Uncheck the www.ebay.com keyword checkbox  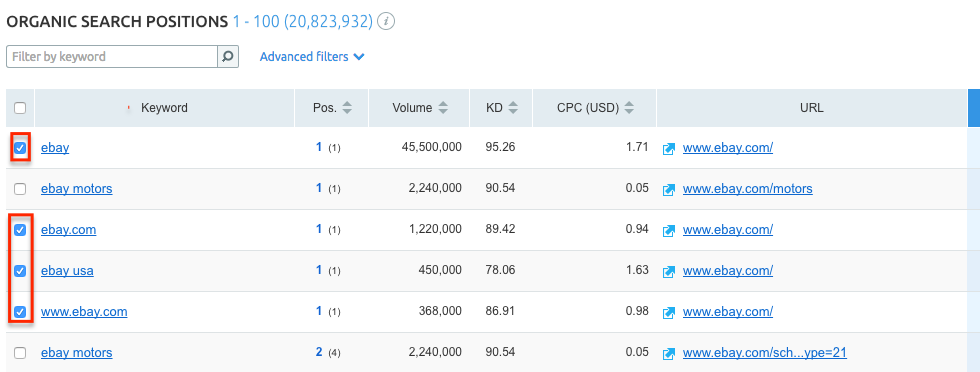click(20, 311)
